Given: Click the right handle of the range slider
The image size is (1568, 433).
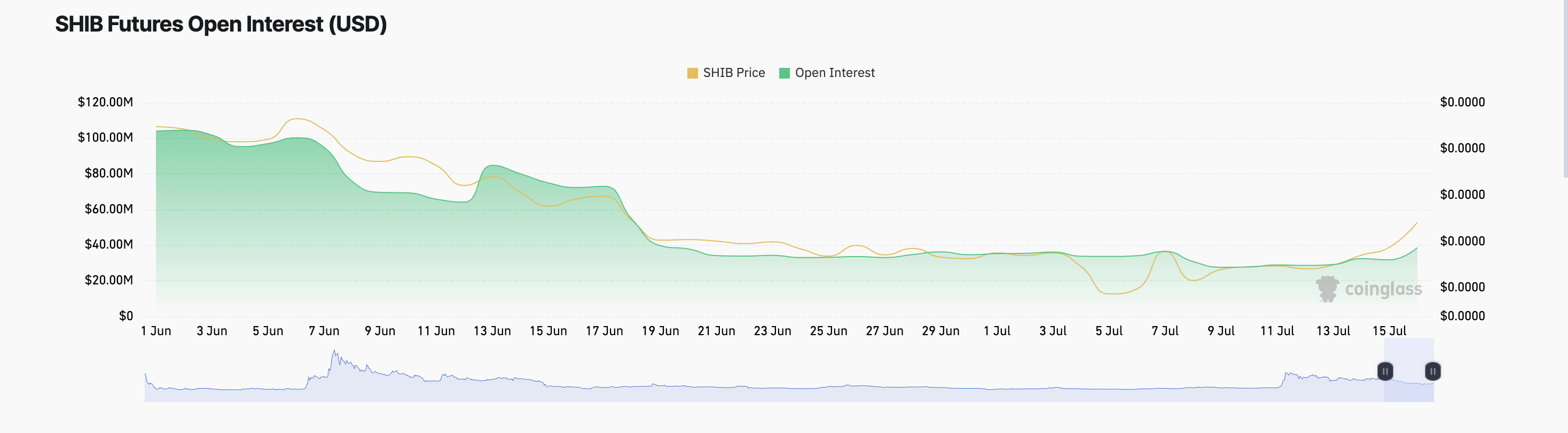Looking at the screenshot, I should [x=1433, y=371].
